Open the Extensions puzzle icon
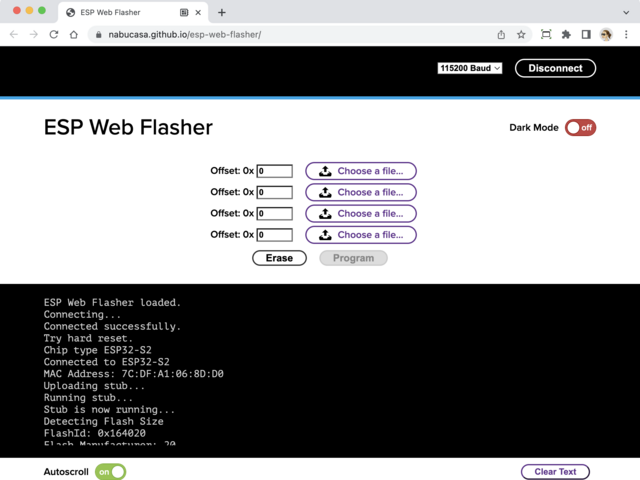 (x=566, y=35)
